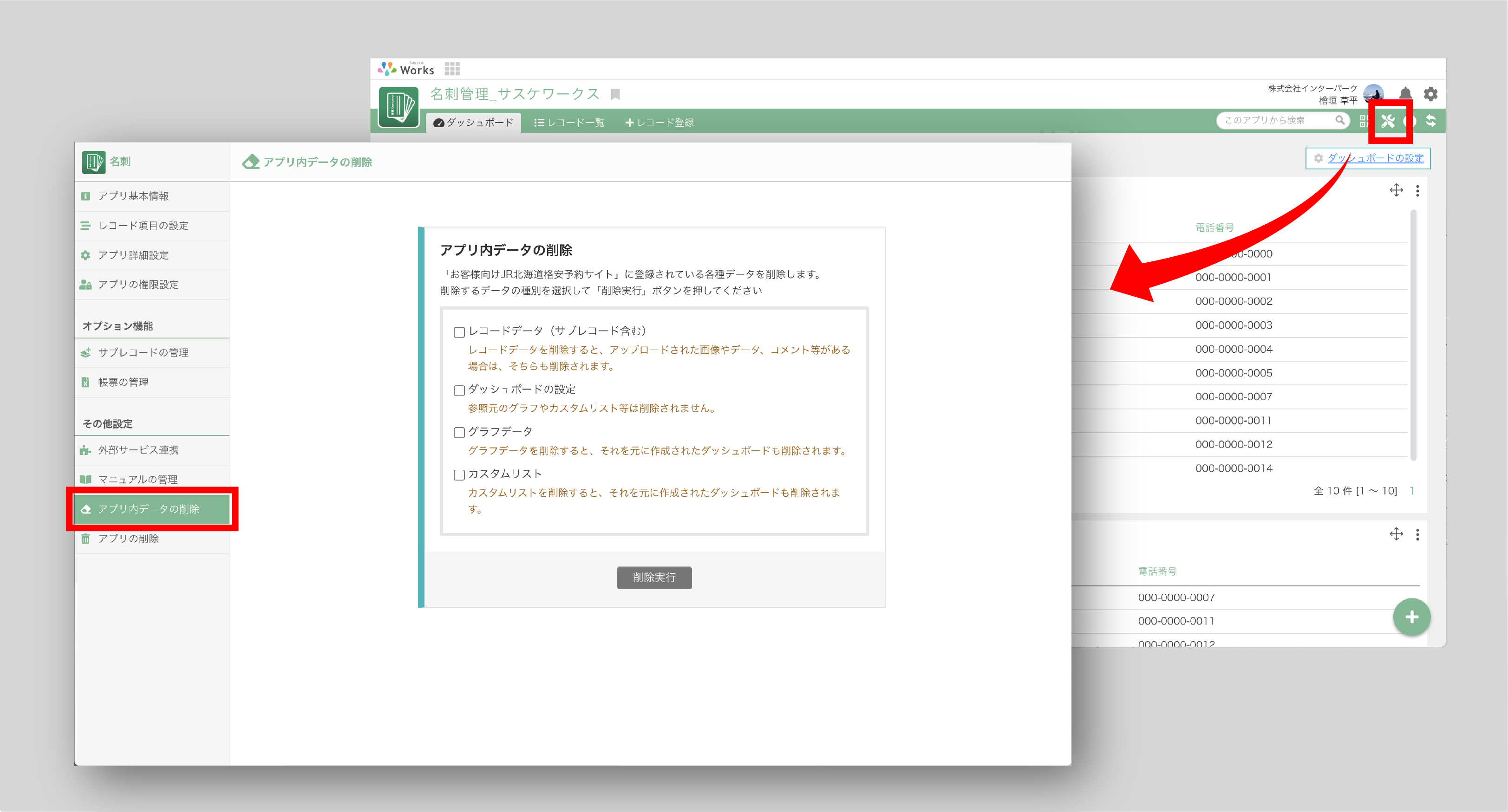Click the bookmark icon next to app title
1508x812 pixels.
click(x=615, y=94)
